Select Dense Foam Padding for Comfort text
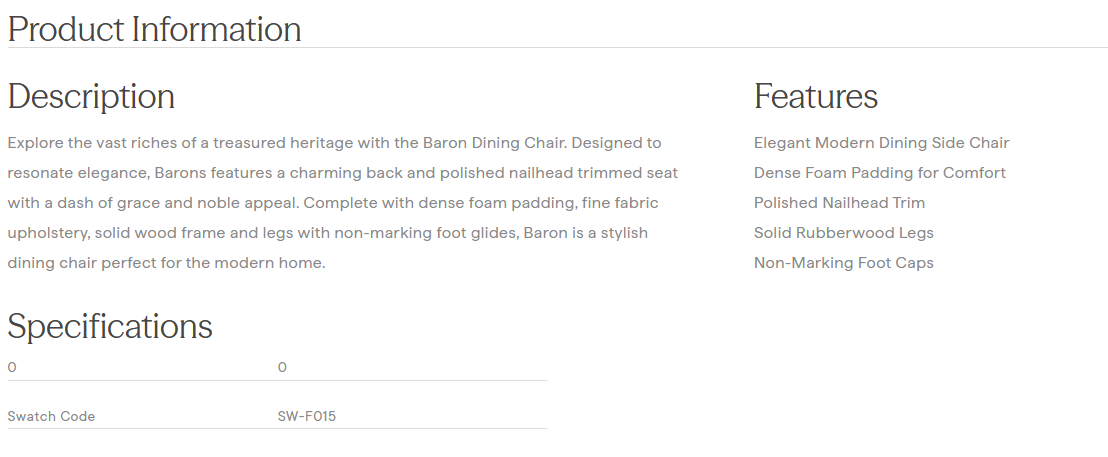The image size is (1108, 457). click(x=879, y=173)
